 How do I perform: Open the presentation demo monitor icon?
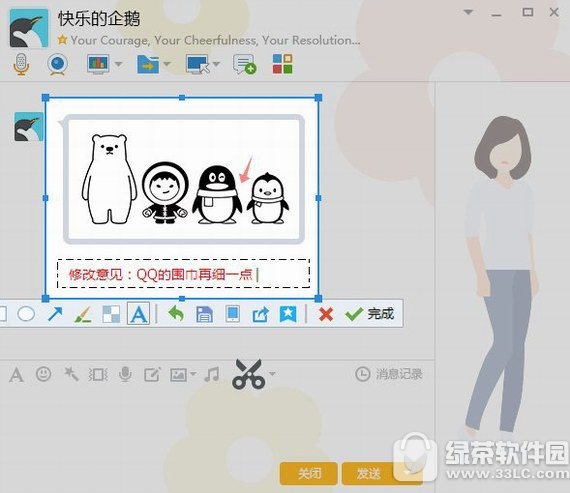click(x=98, y=64)
